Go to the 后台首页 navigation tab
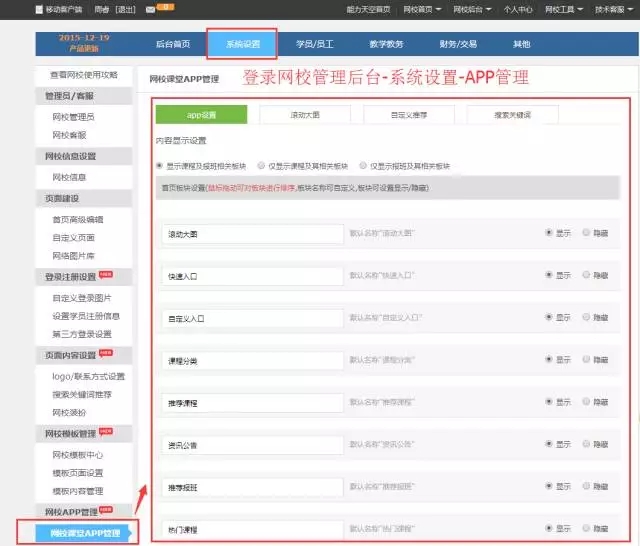Viewport: 640px width, 546px height. tap(173, 44)
